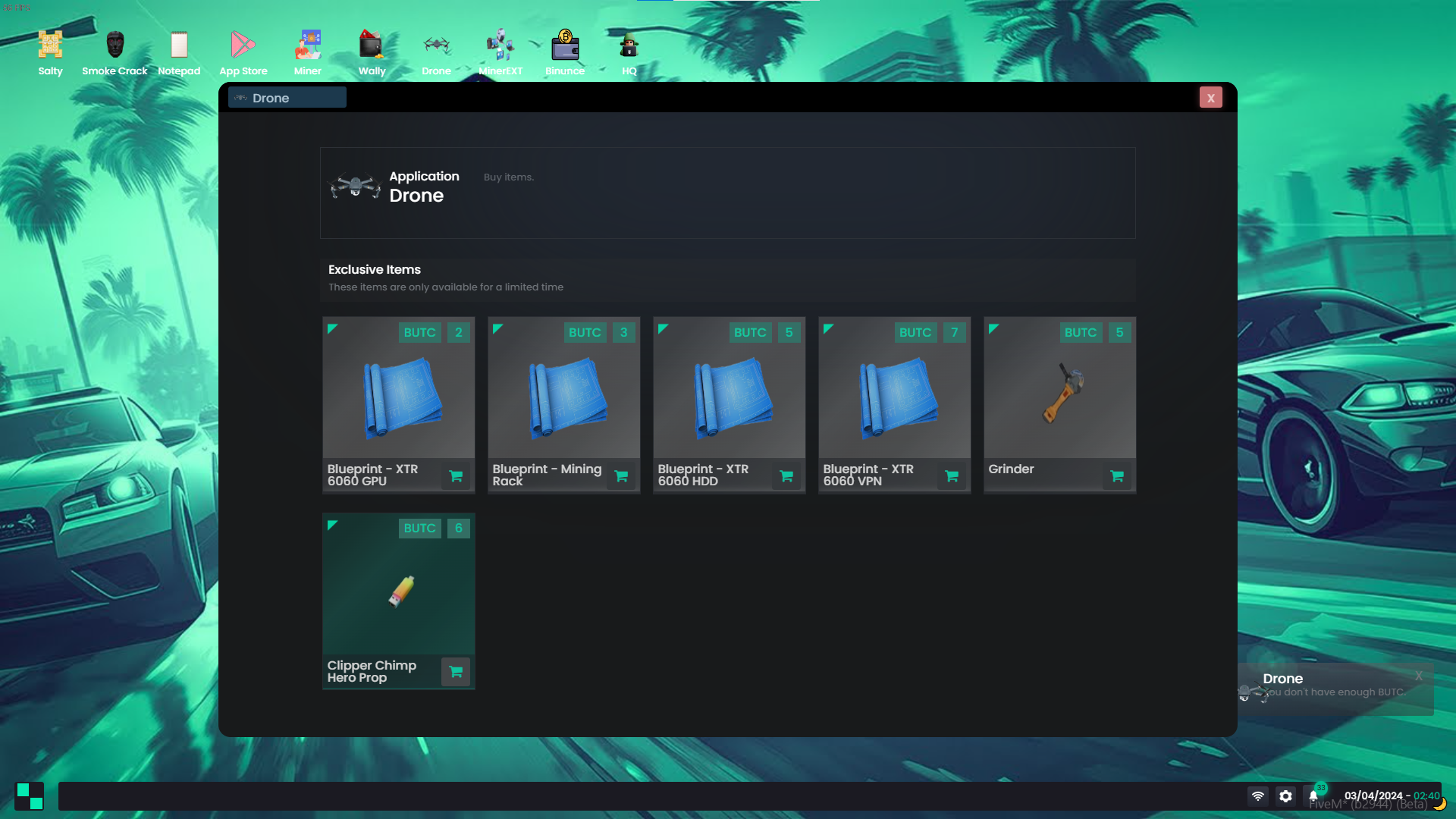Click the BUTC 2 price tag
The height and width of the screenshot is (819, 1456).
(x=435, y=332)
